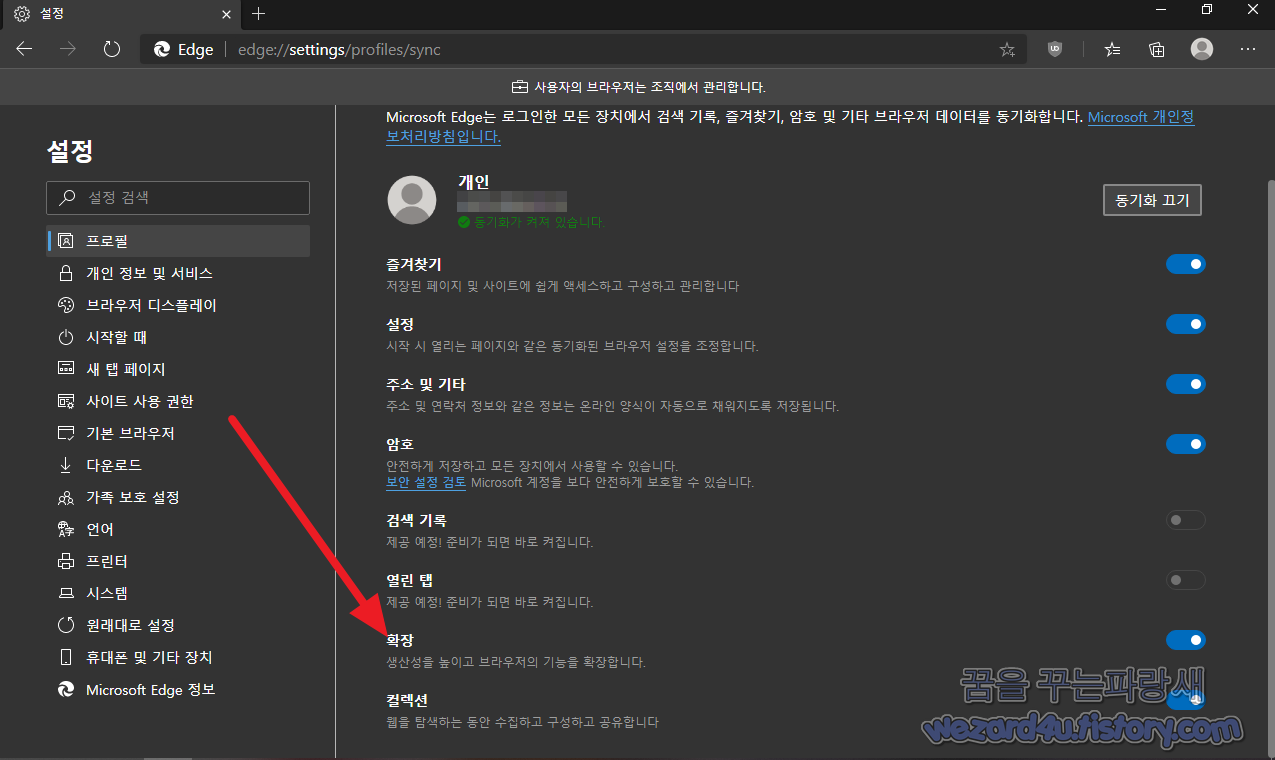Reload the page with refresh icon
Image resolution: width=1275 pixels, height=760 pixels.
[x=112, y=49]
